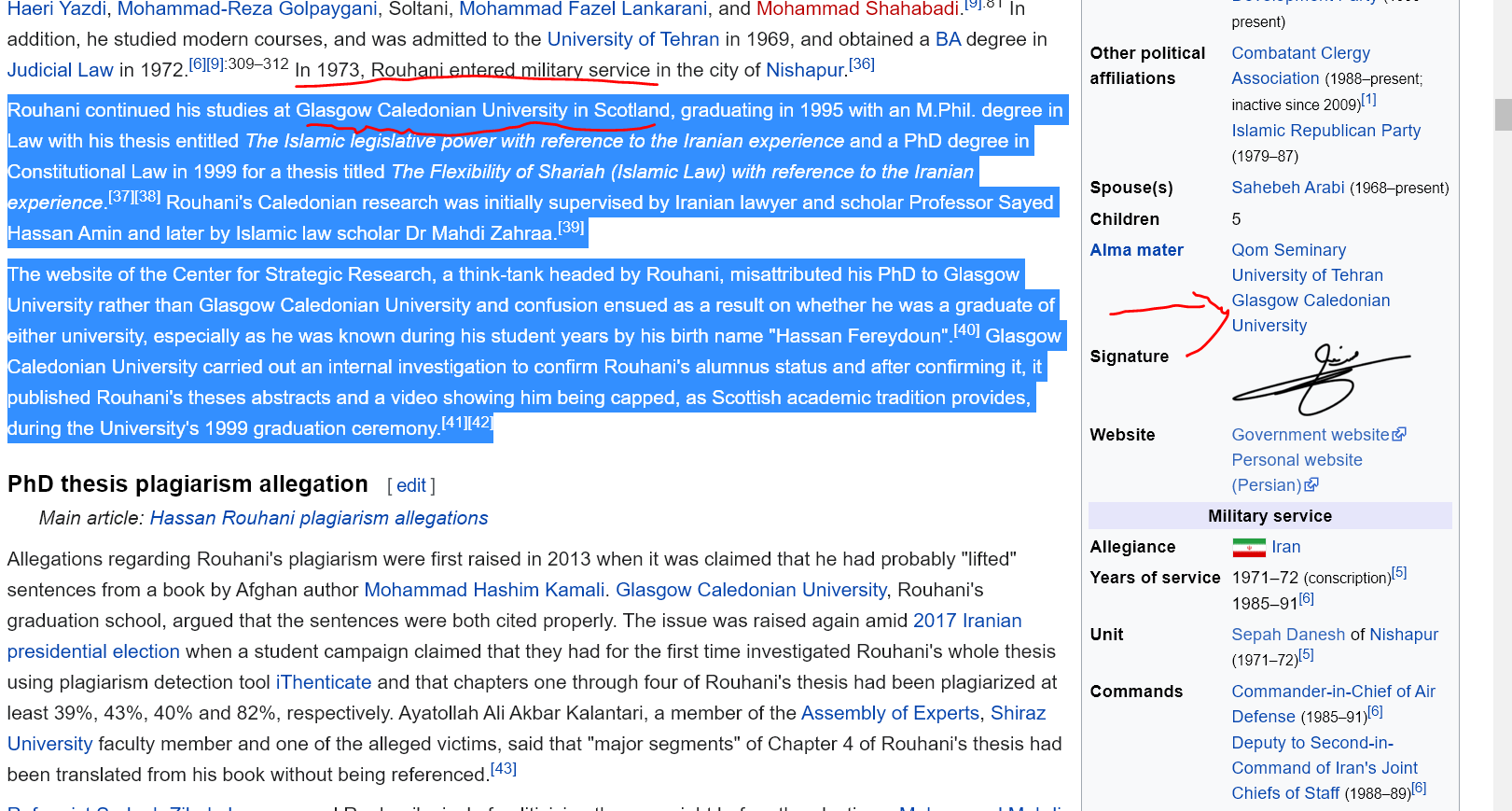Open the Hassan Rouhani plagiarism allegations main article
The height and width of the screenshot is (811, 1512).
click(x=319, y=518)
